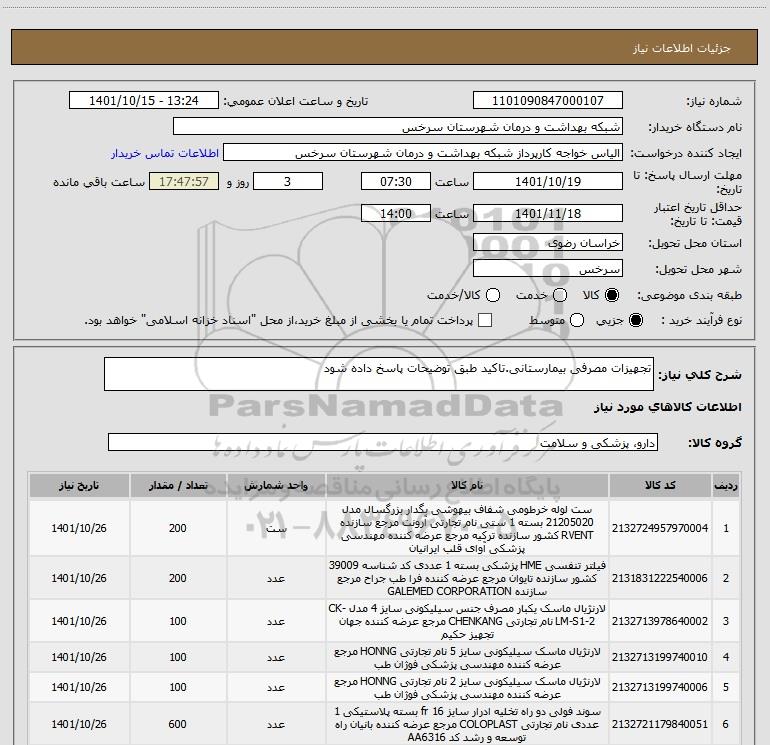This screenshot has height=745, width=770.
Task: Click product code 2132721179840051
Action: [x=660, y=724]
